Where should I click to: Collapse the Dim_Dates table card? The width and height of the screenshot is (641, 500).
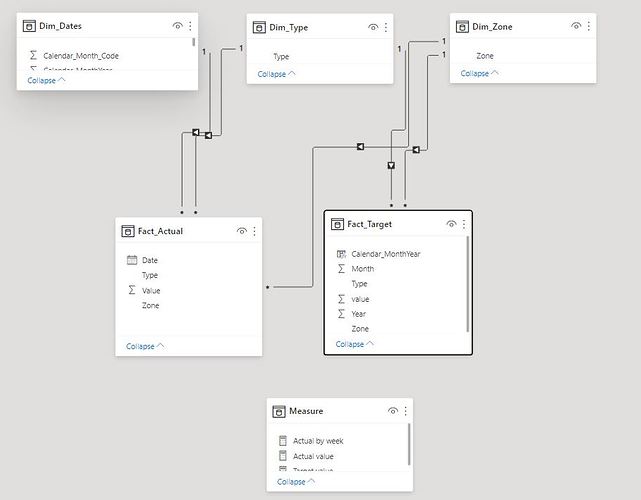click(x=46, y=80)
